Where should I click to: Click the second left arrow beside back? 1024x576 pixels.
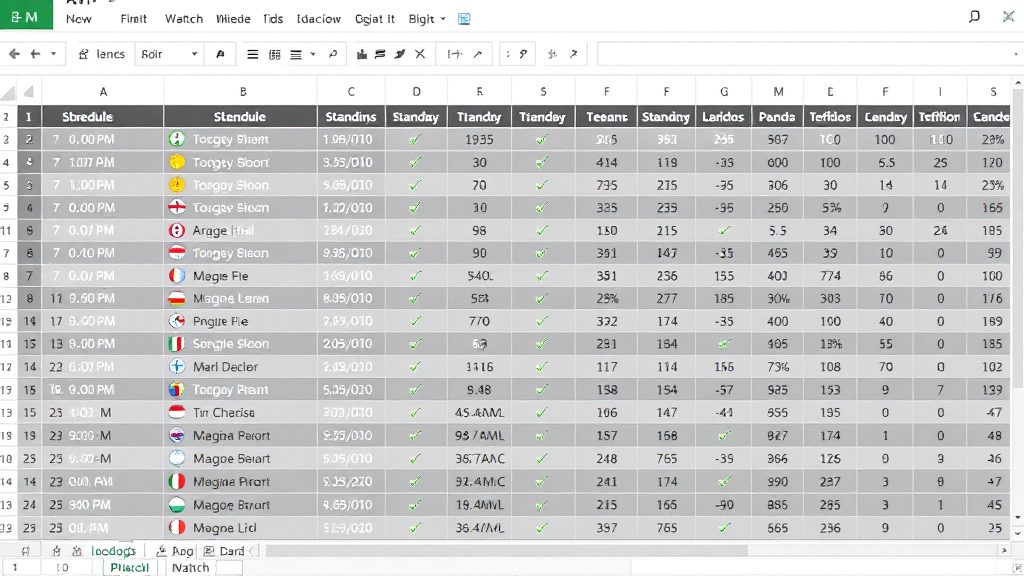tap(35, 54)
